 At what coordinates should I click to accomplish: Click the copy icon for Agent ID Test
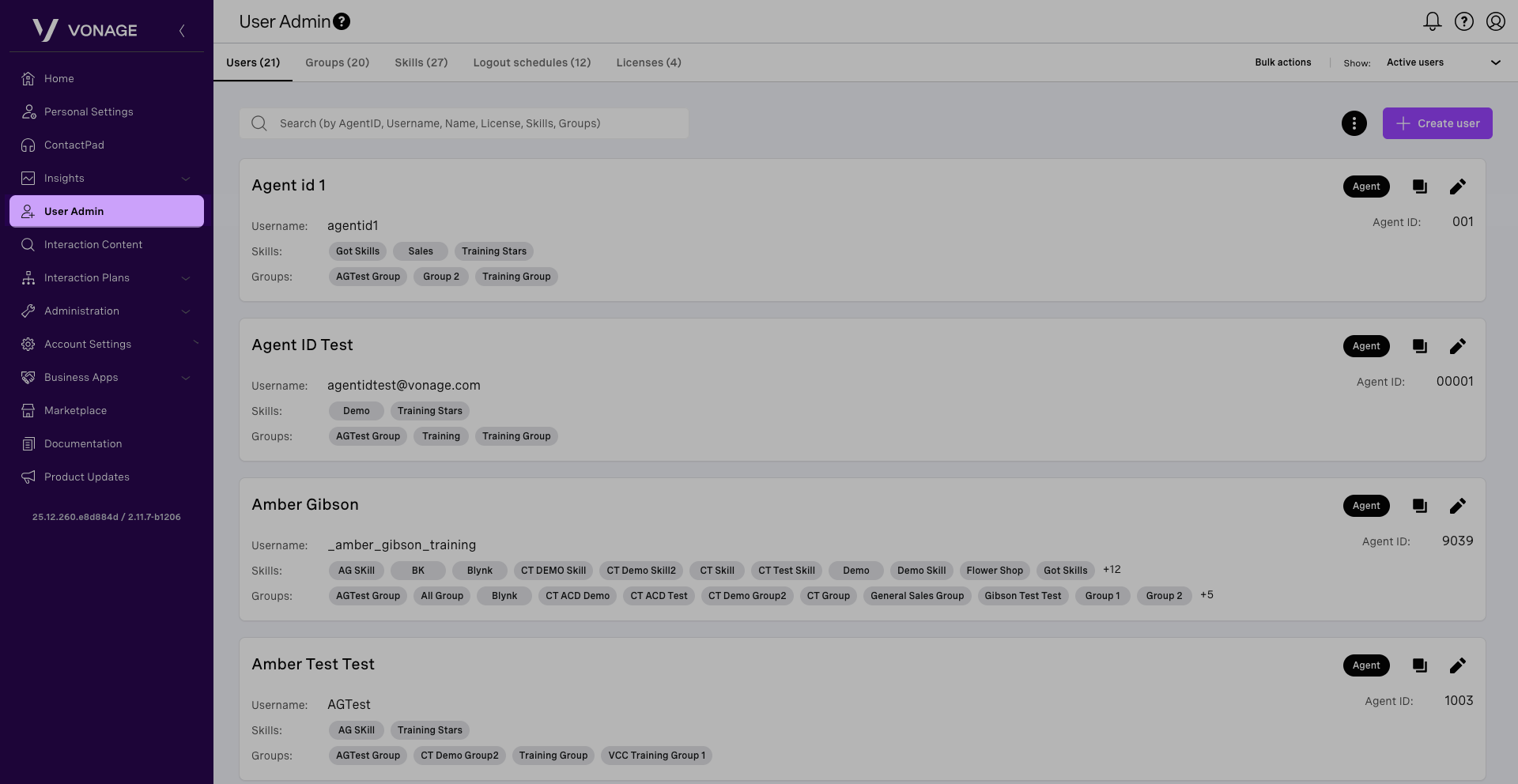(1419, 346)
